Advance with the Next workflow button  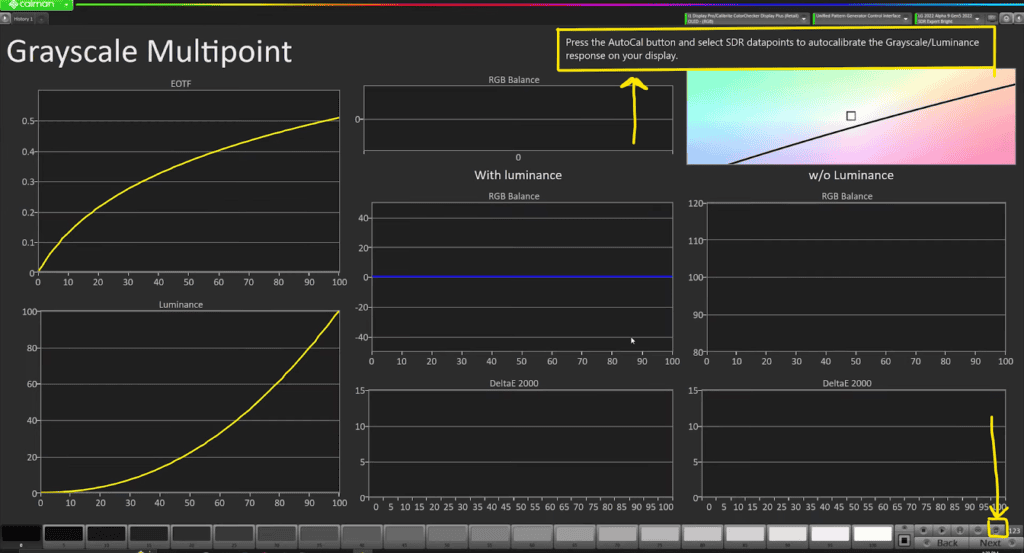(x=996, y=543)
